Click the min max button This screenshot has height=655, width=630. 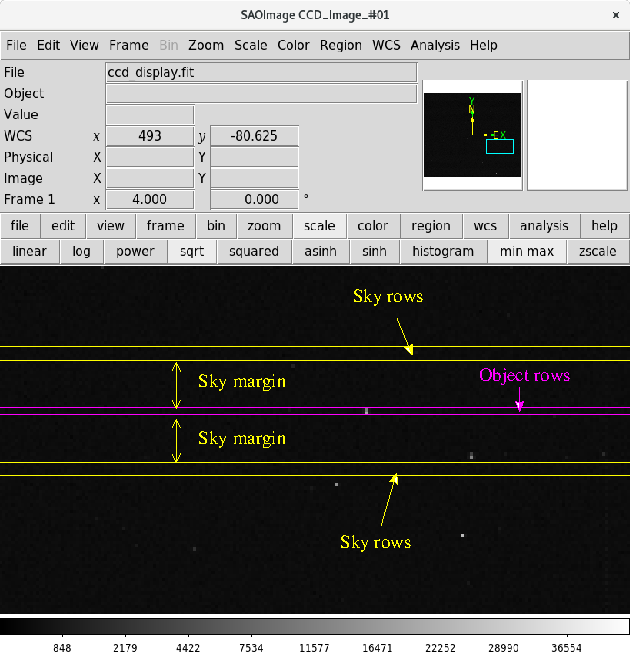point(527,251)
